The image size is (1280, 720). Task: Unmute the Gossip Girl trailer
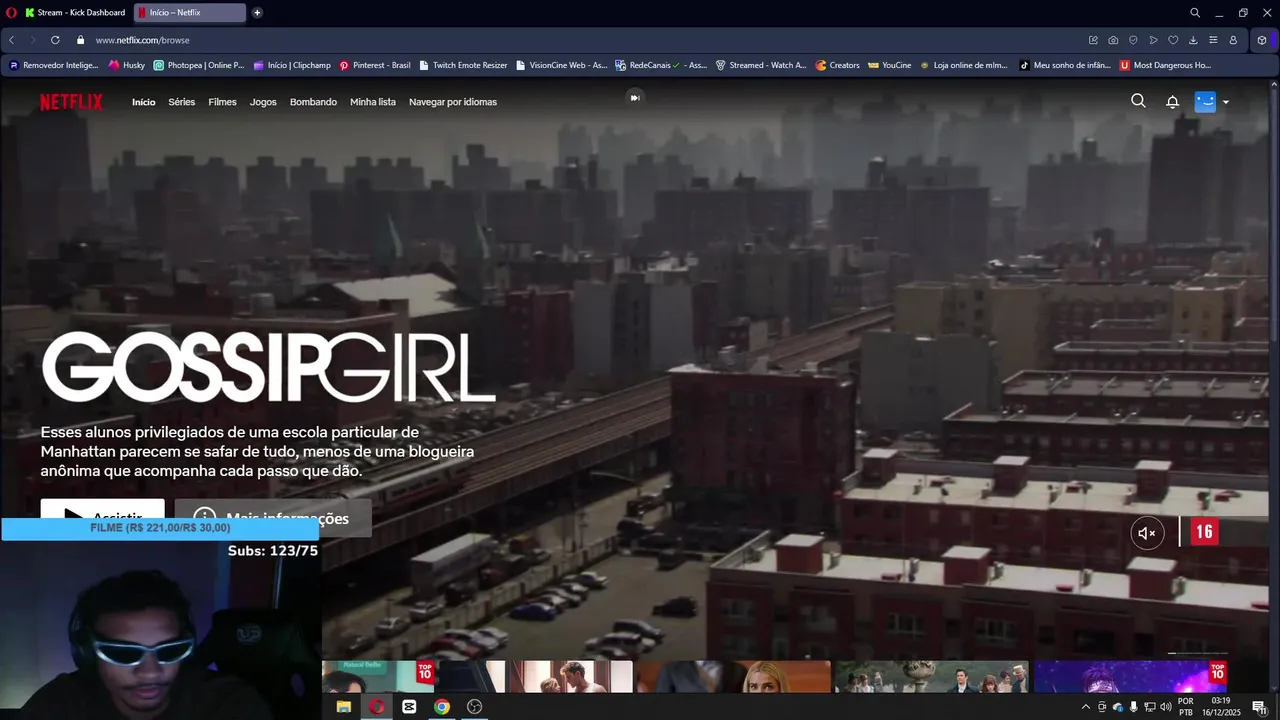[1147, 533]
